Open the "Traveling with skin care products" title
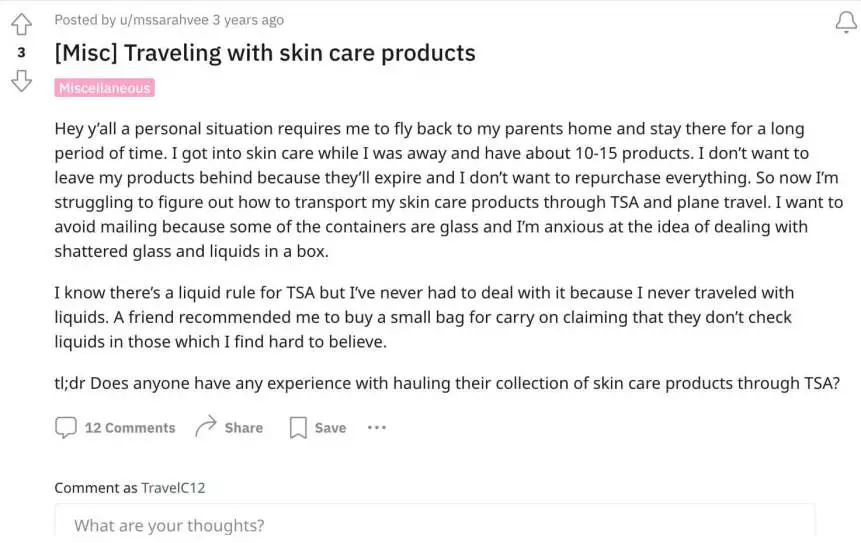Screen dimensions: 861x543 click(x=265, y=53)
